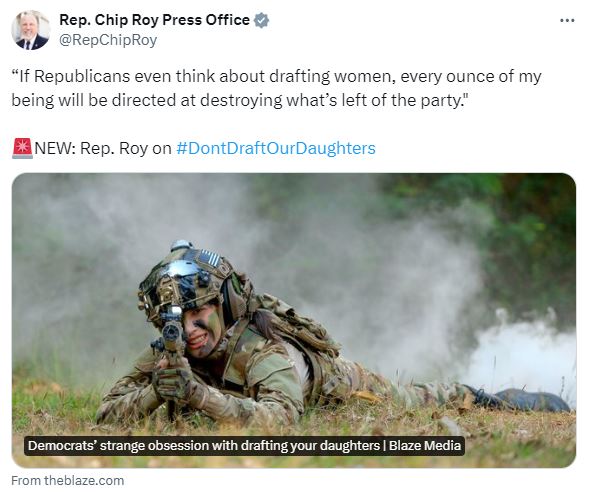
Task: Click the soldier's camouflaged face in photo
Action: point(203,330)
